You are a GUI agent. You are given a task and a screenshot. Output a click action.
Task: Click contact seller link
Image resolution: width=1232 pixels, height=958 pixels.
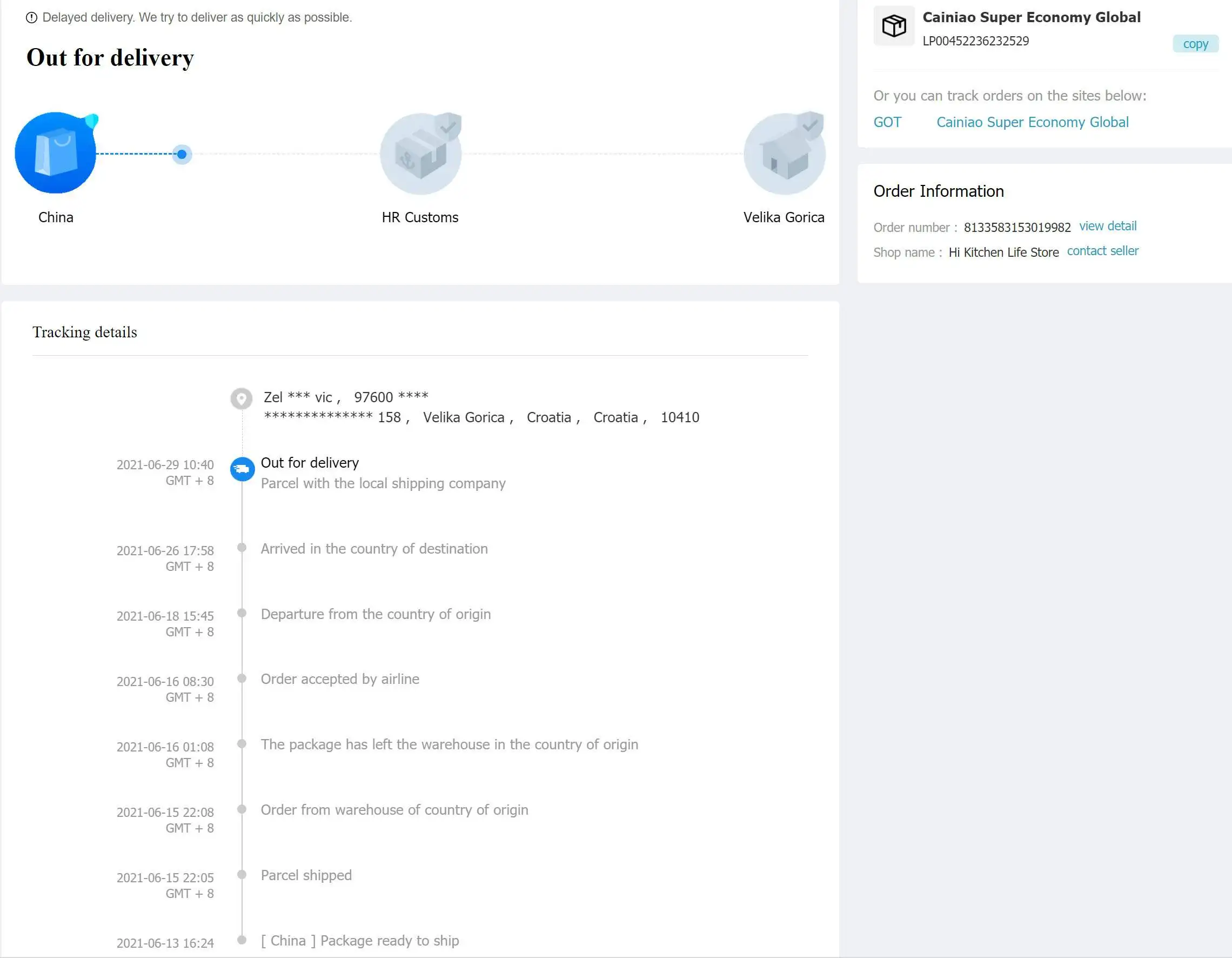click(1102, 251)
